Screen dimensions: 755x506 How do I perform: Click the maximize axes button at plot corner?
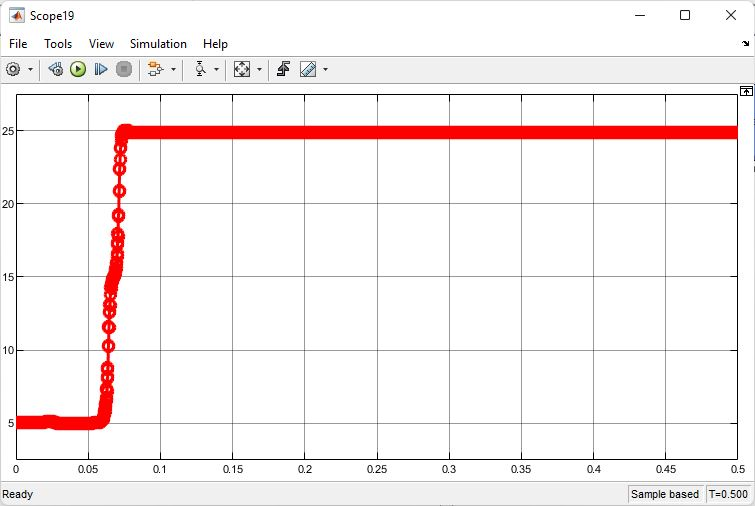tap(745, 91)
